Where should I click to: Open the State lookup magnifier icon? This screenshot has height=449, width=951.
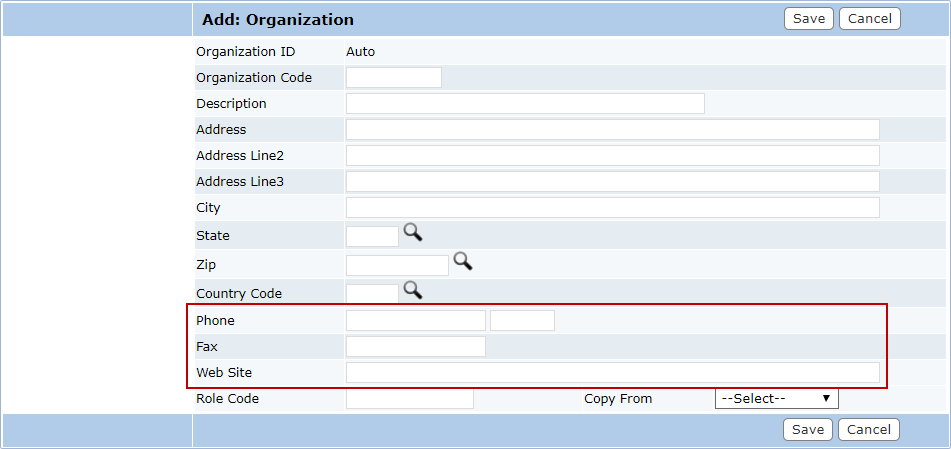413,232
